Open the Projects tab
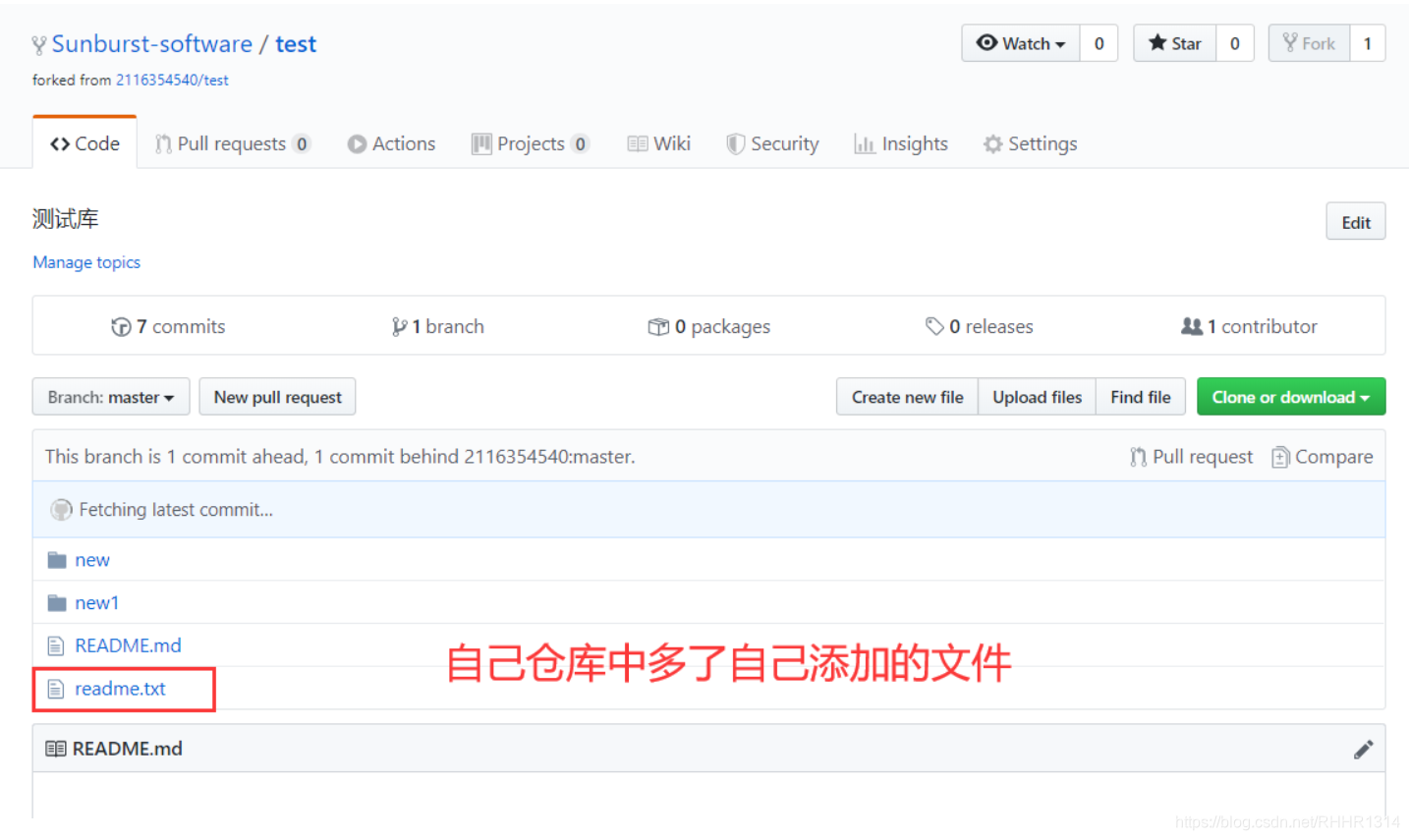Image resolution: width=1409 pixels, height=840 pixels. [x=531, y=143]
